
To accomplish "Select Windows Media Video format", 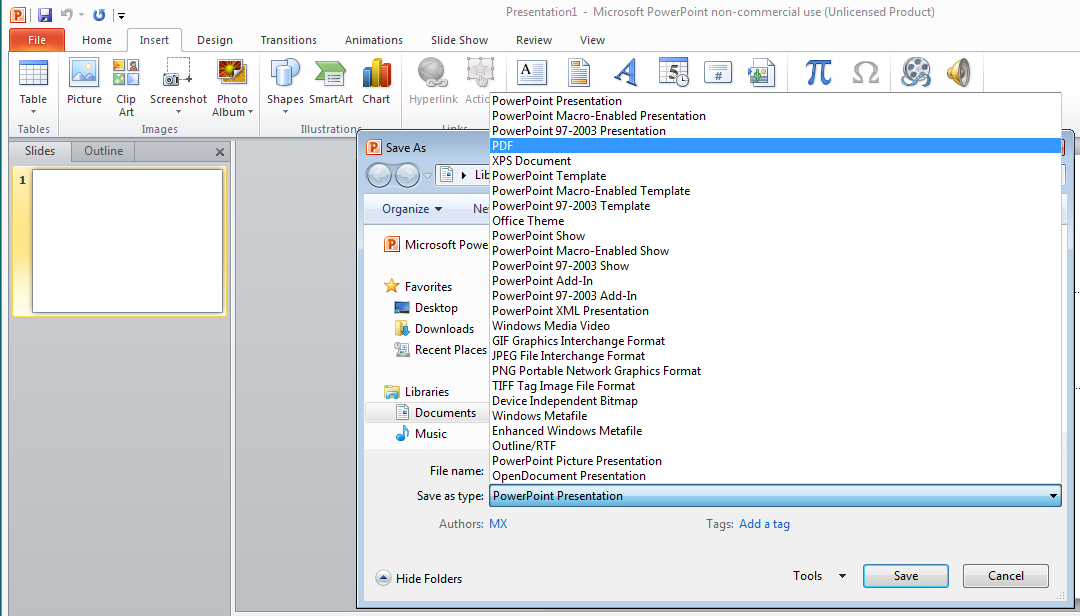I will click(776, 325).
